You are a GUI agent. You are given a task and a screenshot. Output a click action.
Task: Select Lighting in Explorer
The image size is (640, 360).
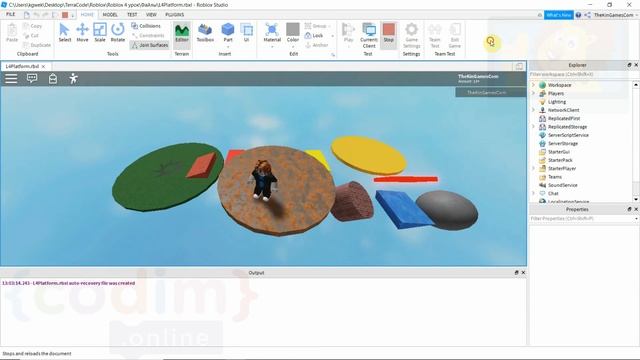pos(557,102)
